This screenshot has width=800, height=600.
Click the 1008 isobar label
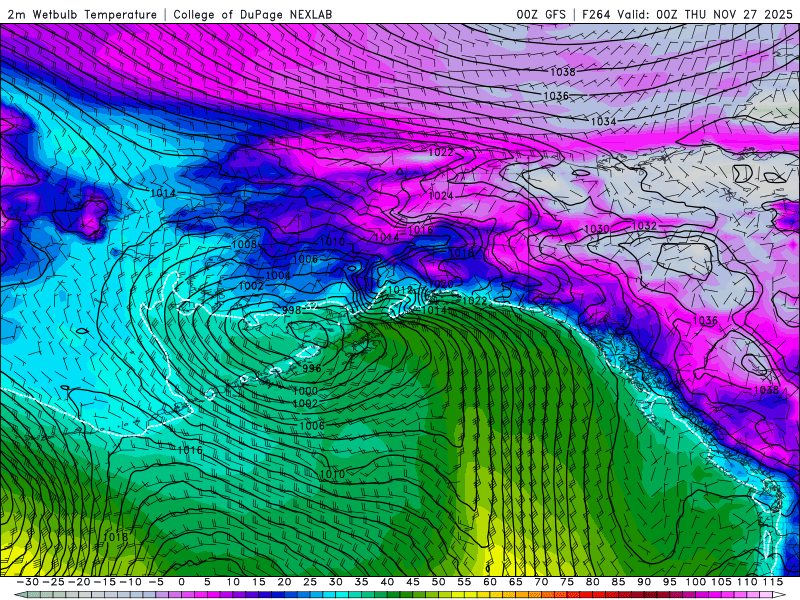(244, 244)
